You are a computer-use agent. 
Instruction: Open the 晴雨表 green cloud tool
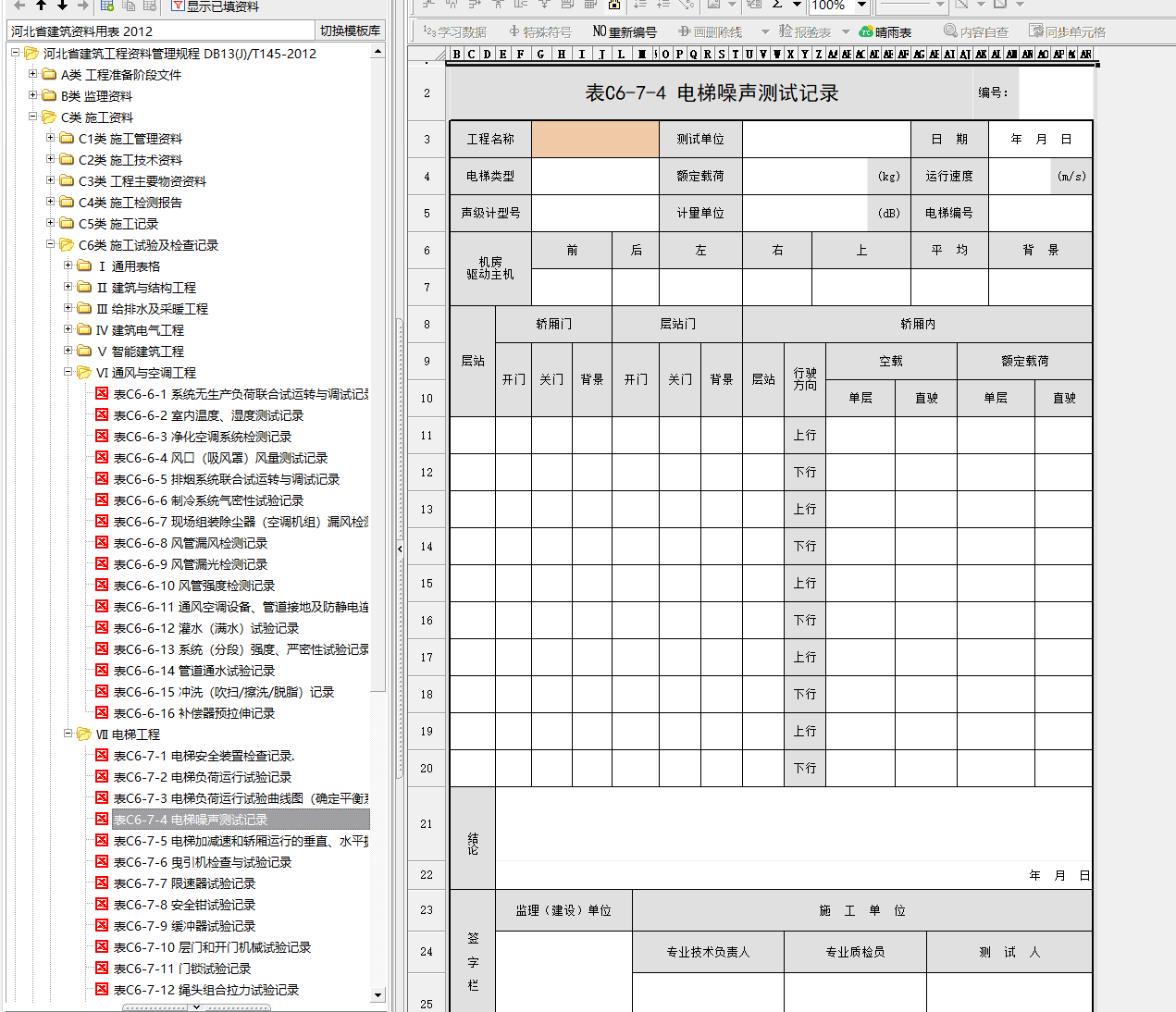pos(885,31)
